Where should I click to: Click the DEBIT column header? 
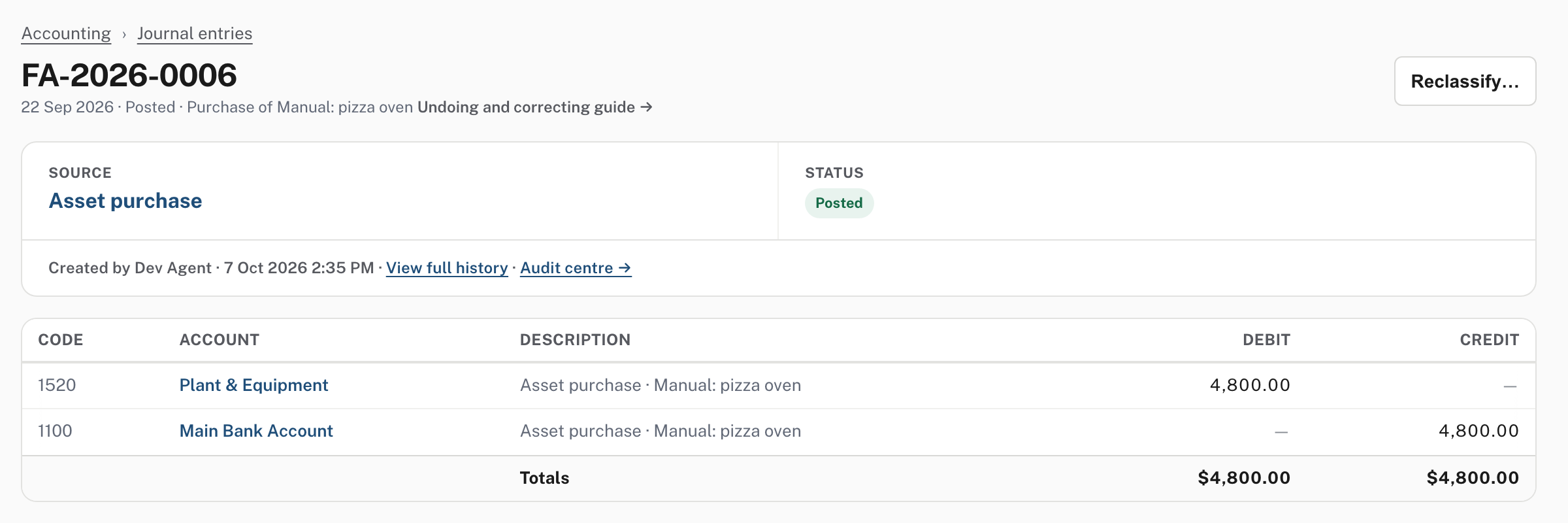tap(1266, 340)
